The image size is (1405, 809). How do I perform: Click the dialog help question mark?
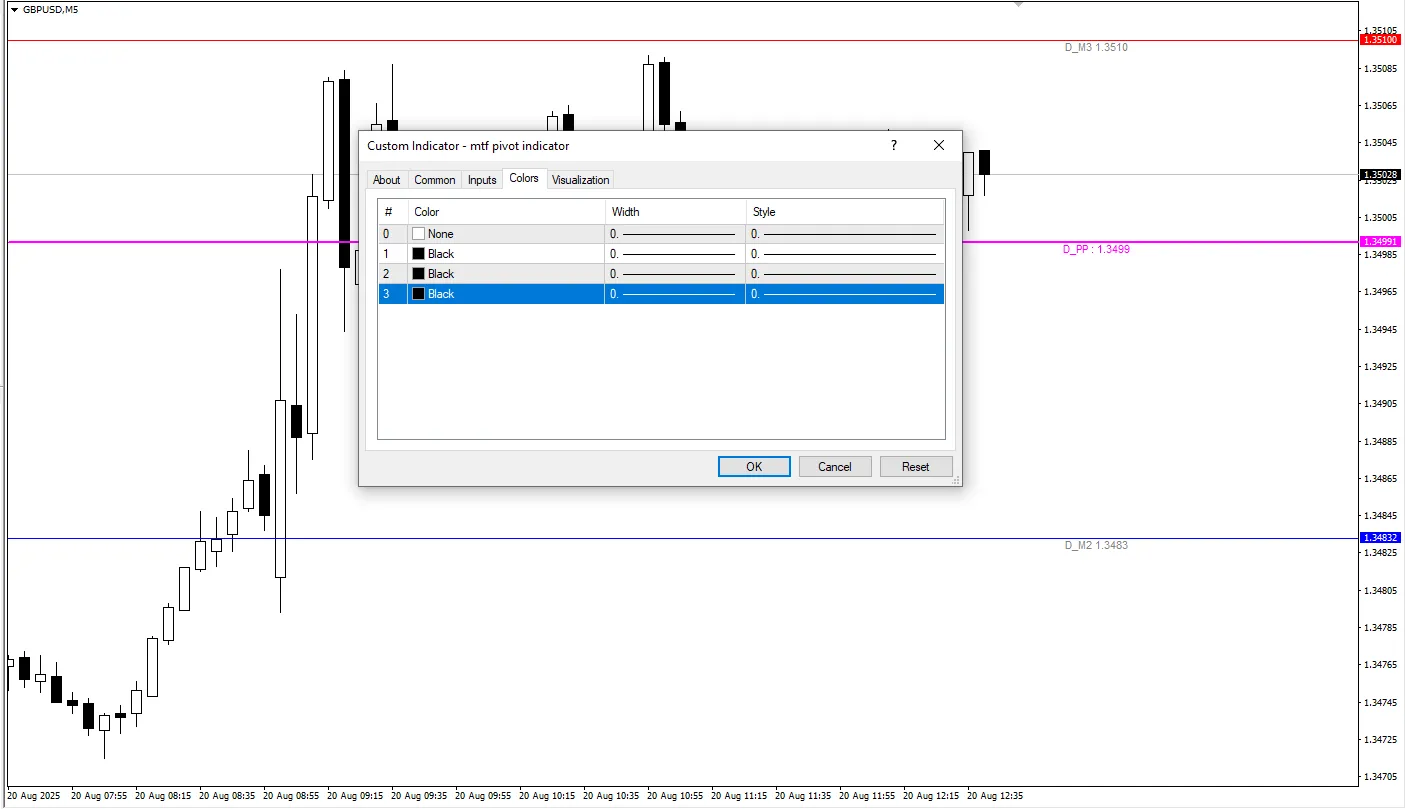click(894, 146)
